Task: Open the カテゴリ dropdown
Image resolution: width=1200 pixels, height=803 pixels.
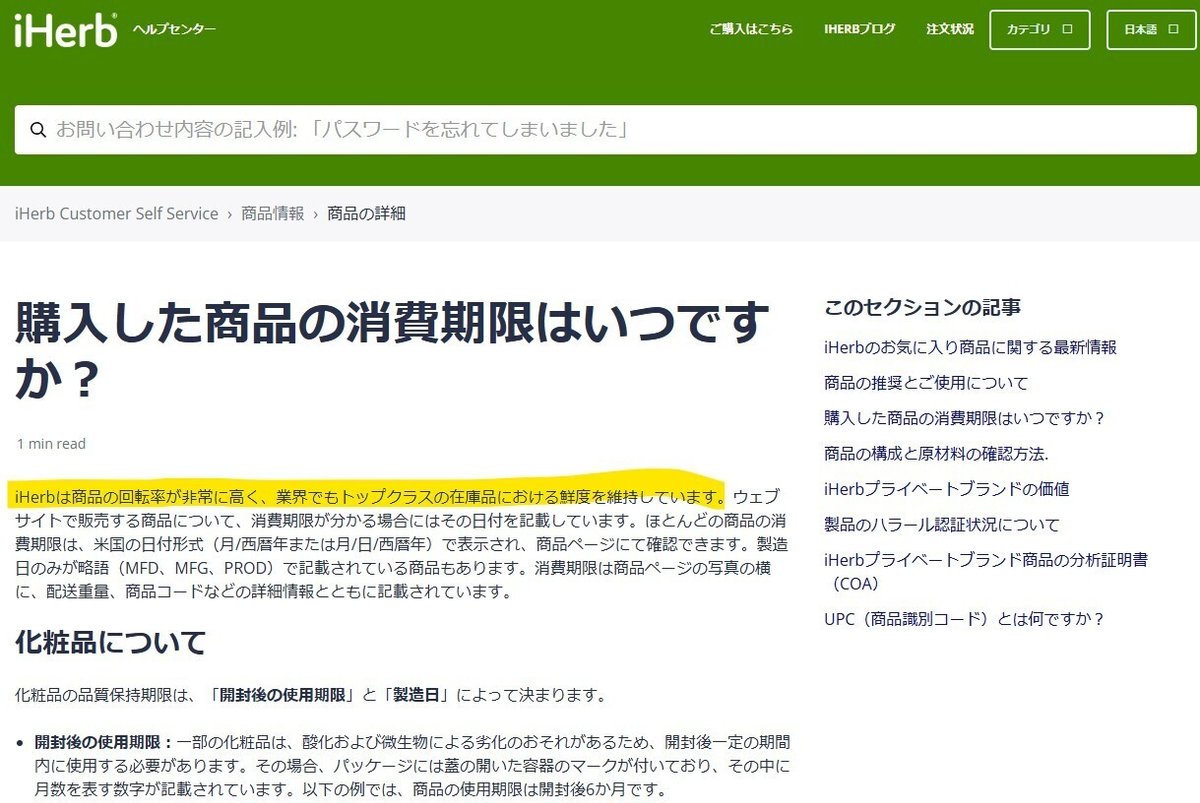Action: pos(1039,29)
